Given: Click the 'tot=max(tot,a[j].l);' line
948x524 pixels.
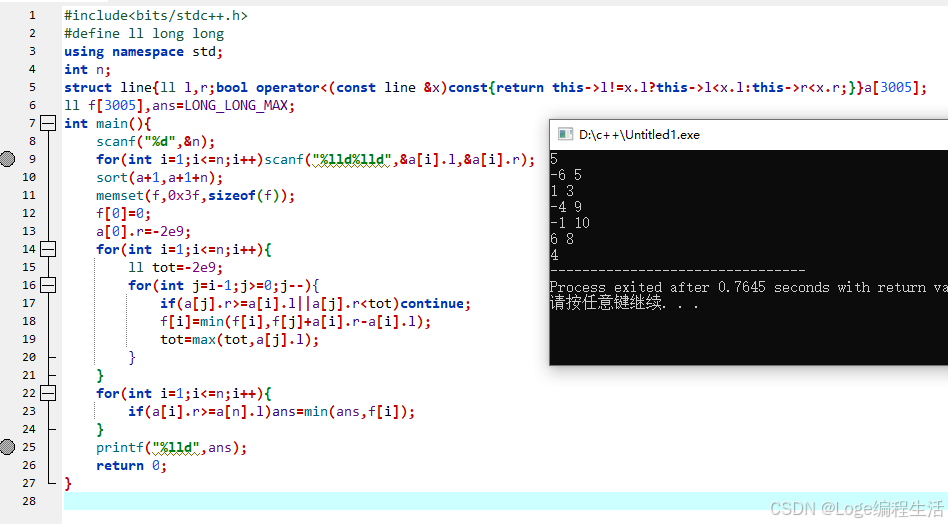Looking at the screenshot, I should [239, 340].
